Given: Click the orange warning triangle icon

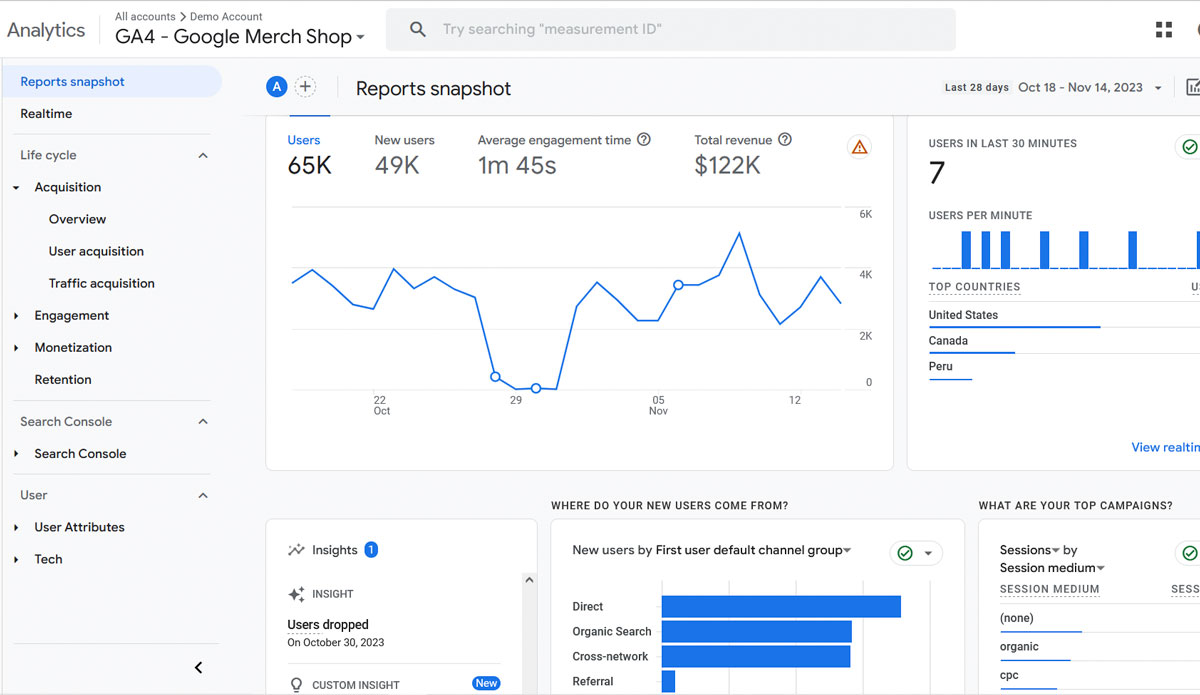Looking at the screenshot, I should (859, 147).
